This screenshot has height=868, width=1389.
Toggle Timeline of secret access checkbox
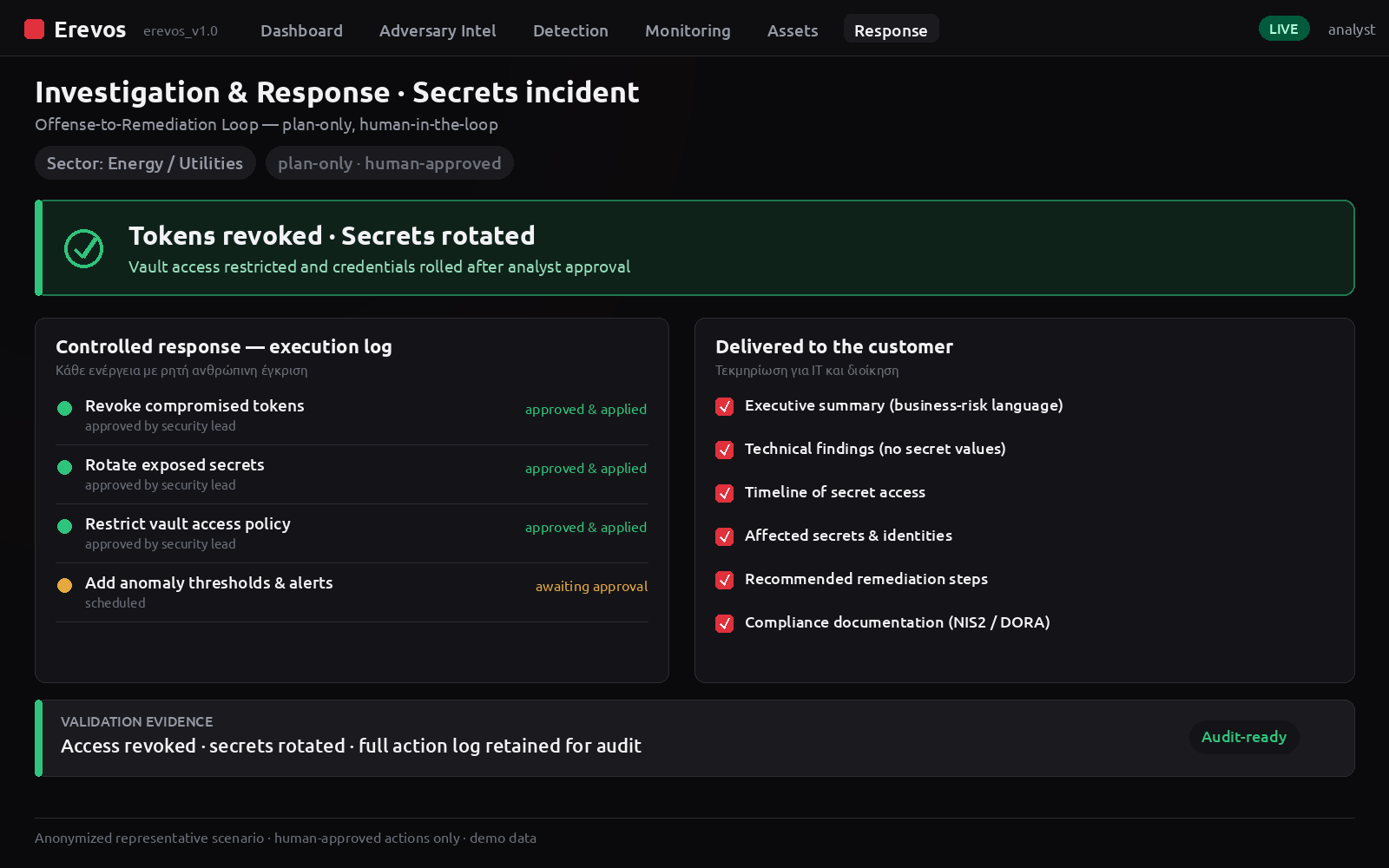724,493
